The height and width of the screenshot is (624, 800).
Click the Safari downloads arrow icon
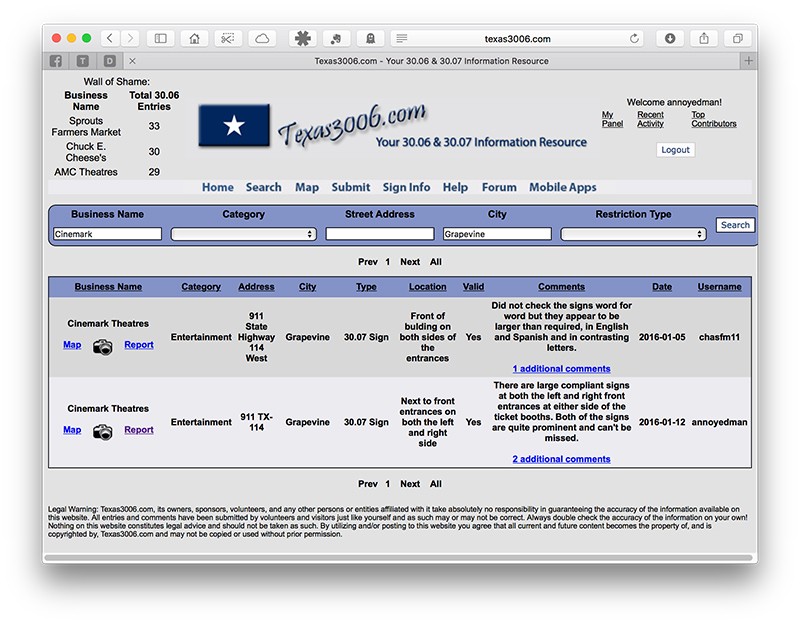670,39
